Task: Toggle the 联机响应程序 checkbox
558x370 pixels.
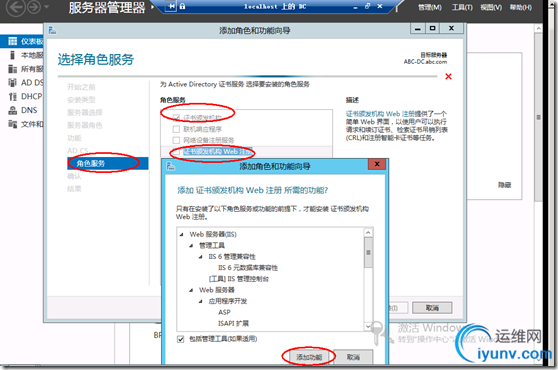Action: point(176,129)
